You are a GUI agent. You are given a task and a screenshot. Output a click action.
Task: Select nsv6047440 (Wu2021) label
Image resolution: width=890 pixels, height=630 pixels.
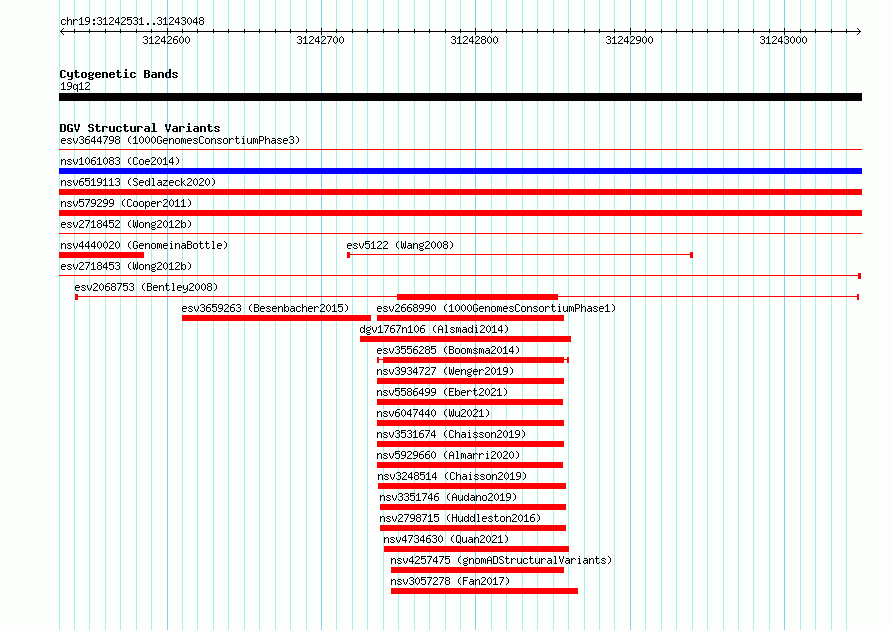433,413
